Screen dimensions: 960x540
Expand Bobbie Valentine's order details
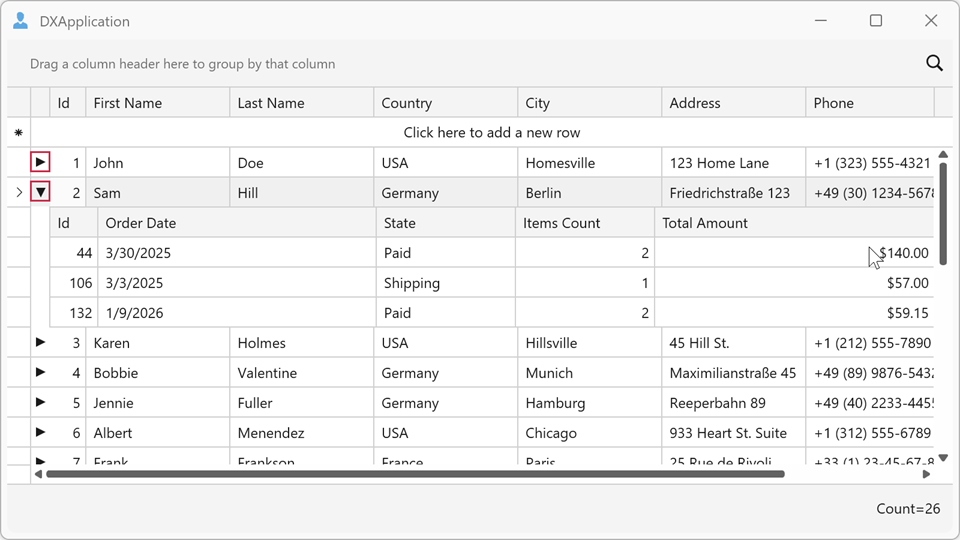[40, 372]
